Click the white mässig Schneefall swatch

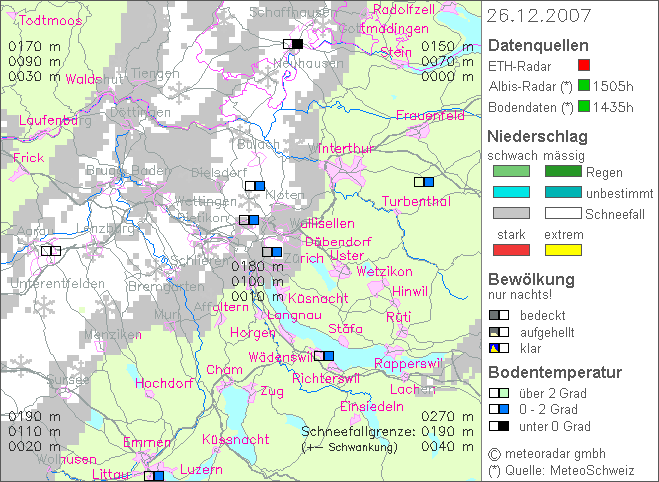pos(563,213)
